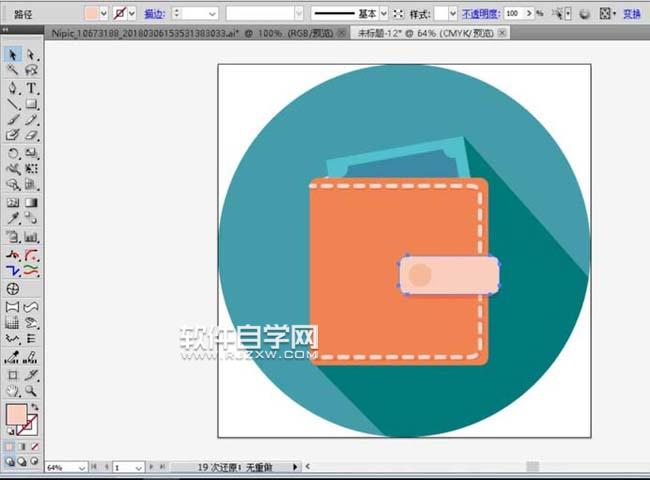The width and height of the screenshot is (650, 480).
Task: Select the Blob Brush tool
Action: point(13,135)
